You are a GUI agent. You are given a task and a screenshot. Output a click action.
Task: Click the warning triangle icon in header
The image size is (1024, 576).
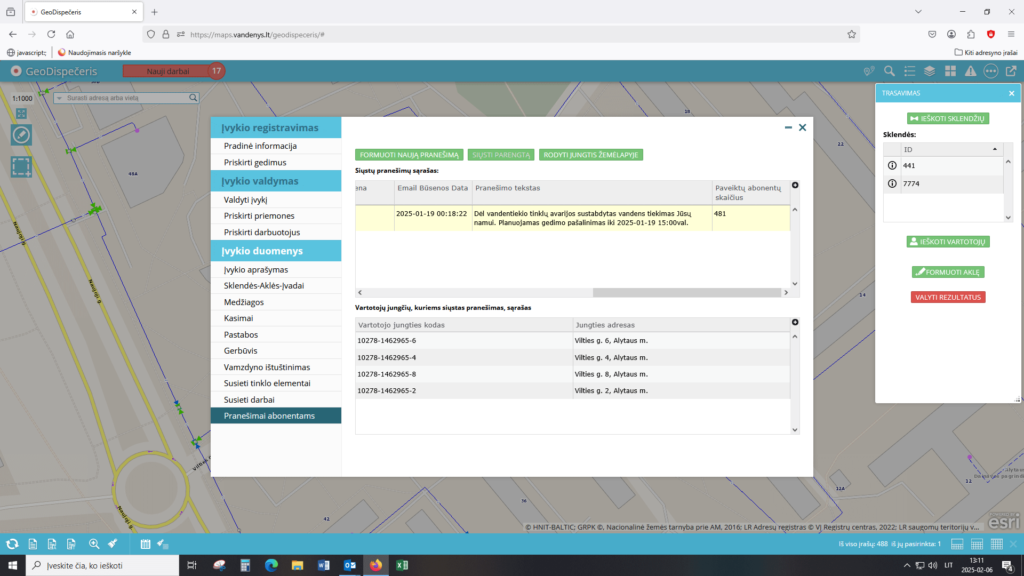(970, 71)
